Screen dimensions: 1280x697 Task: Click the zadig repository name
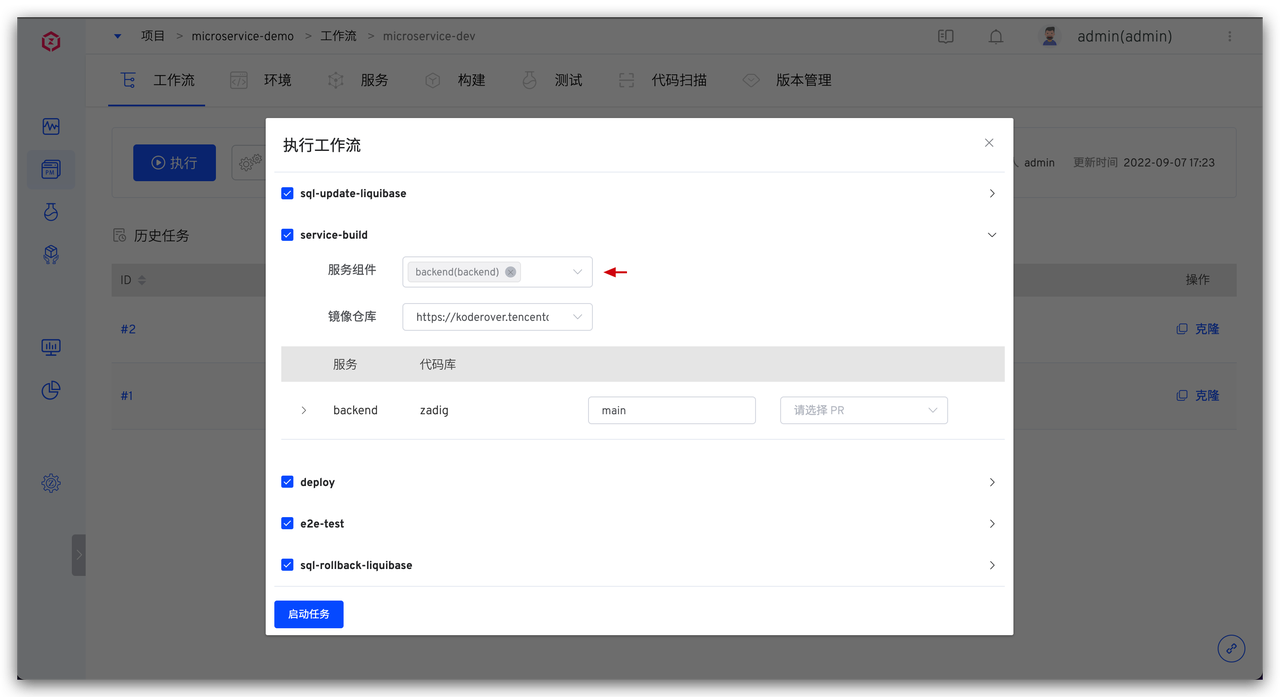(434, 410)
